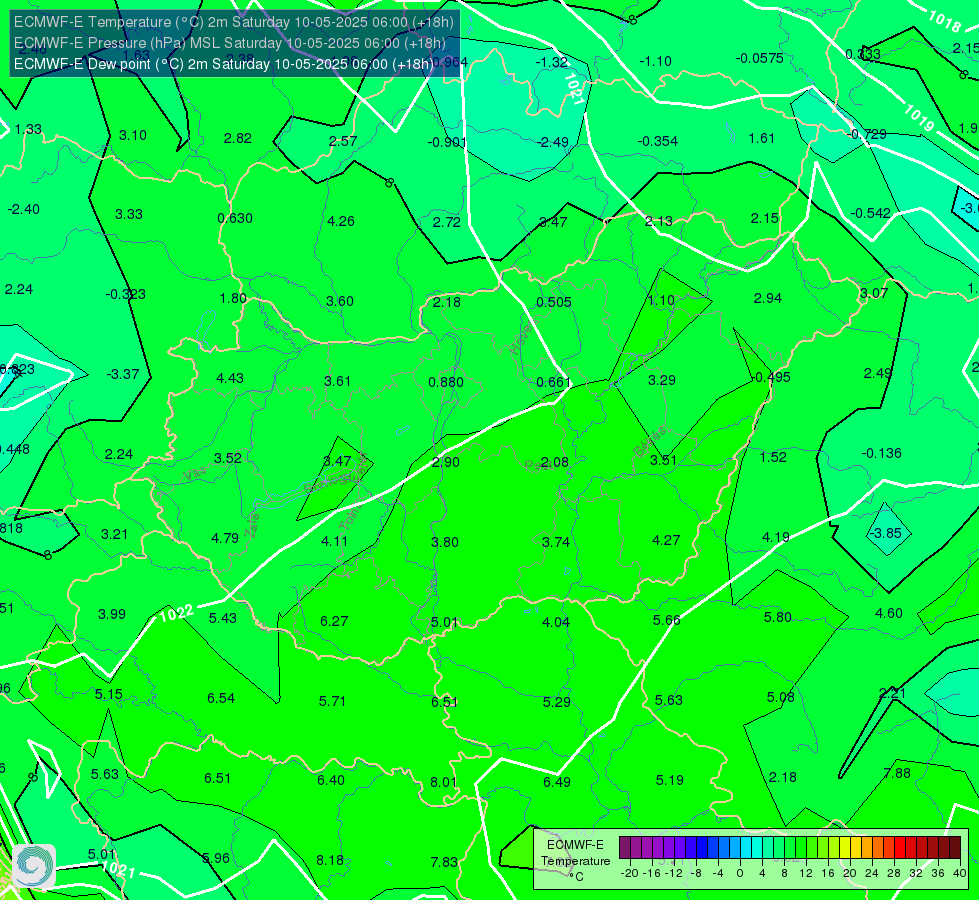Click the swirl logo icon in the corner
The height and width of the screenshot is (900, 979).
pyautogui.click(x=34, y=866)
